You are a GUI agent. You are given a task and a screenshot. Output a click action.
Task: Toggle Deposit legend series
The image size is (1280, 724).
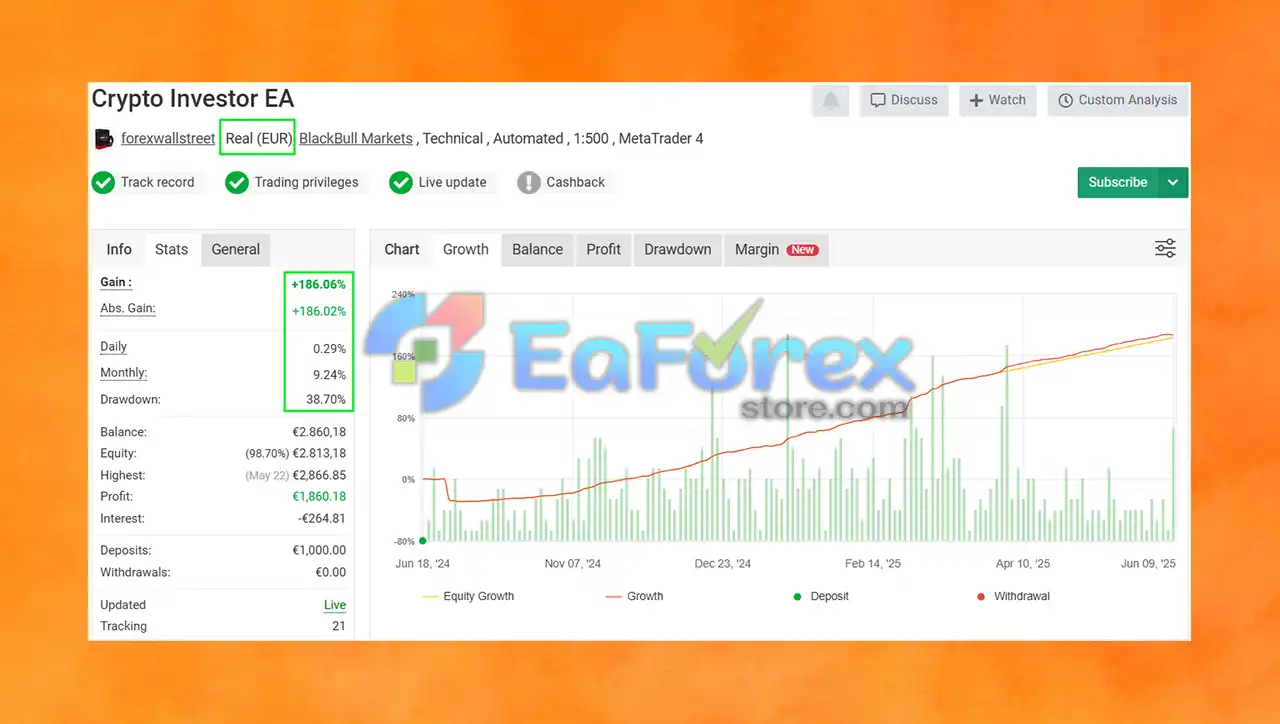pos(820,596)
